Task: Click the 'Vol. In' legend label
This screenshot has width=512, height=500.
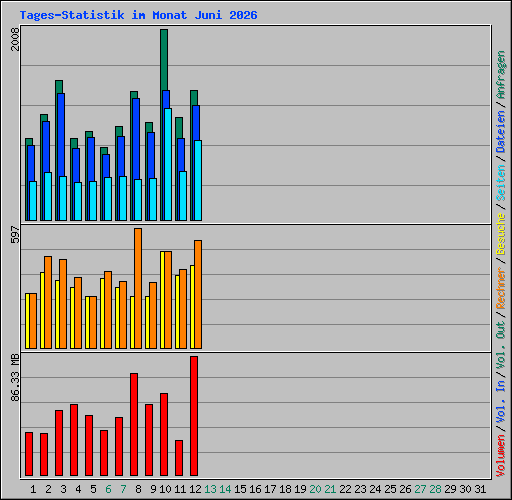Action: tap(501, 402)
